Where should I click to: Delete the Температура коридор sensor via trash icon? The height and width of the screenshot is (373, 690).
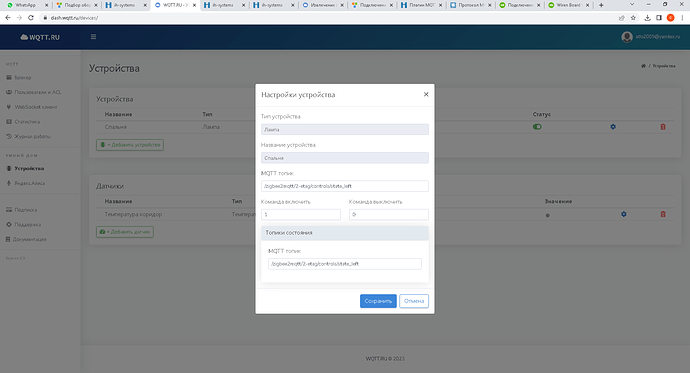pos(663,214)
